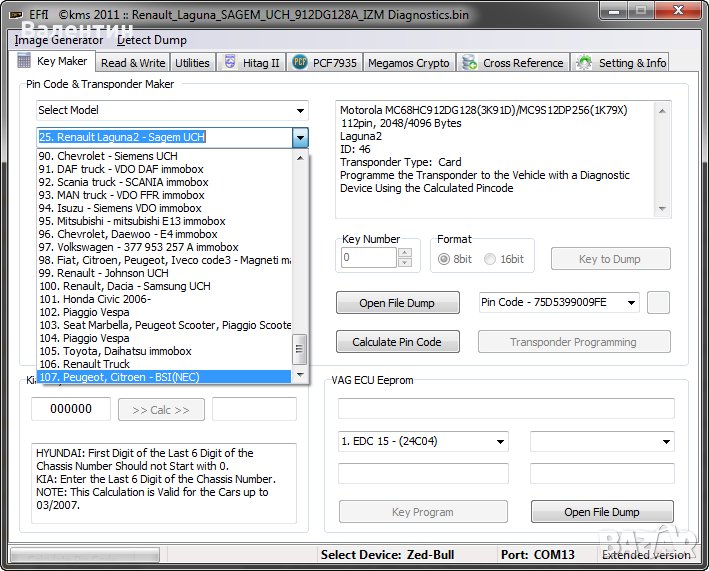Click the Setting & Info gear icon
Image resolution: width=709 pixels, height=571 pixels.
585,63
